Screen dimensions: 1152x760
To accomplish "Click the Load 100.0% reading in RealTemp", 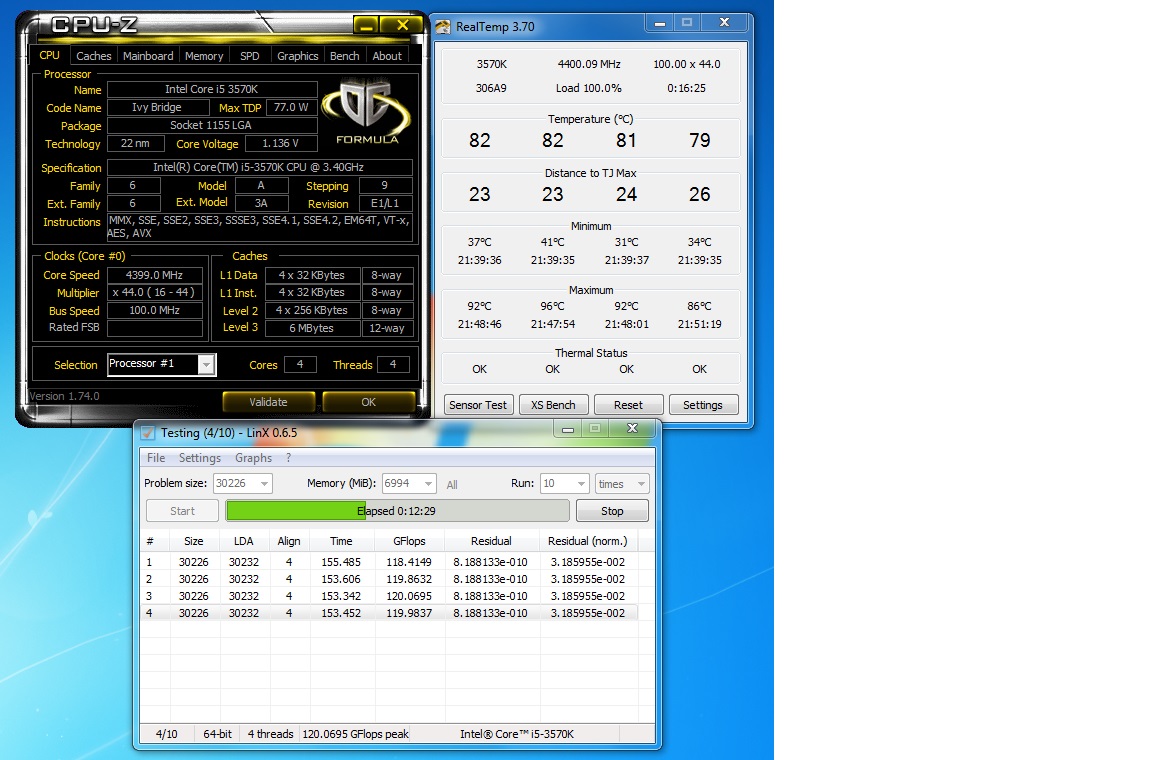I will [x=588, y=88].
